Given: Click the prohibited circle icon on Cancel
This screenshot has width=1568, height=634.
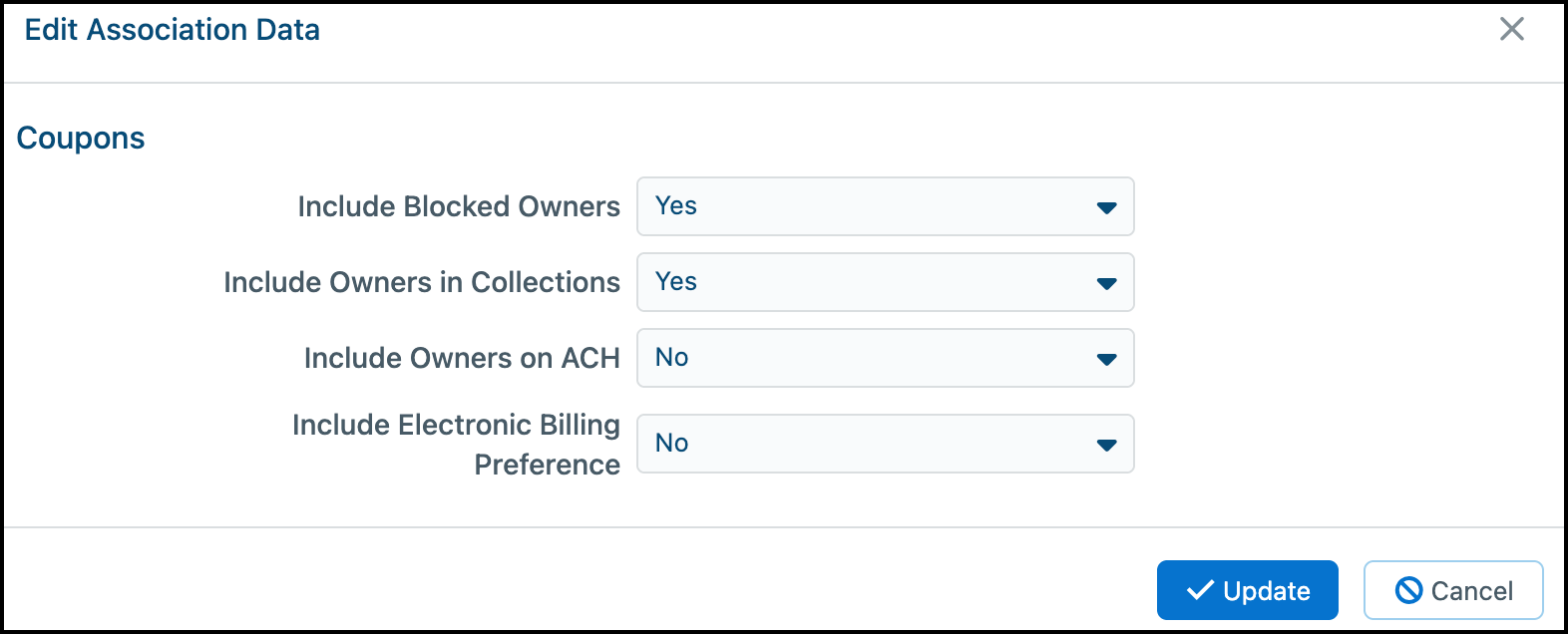Looking at the screenshot, I should pos(1408,590).
